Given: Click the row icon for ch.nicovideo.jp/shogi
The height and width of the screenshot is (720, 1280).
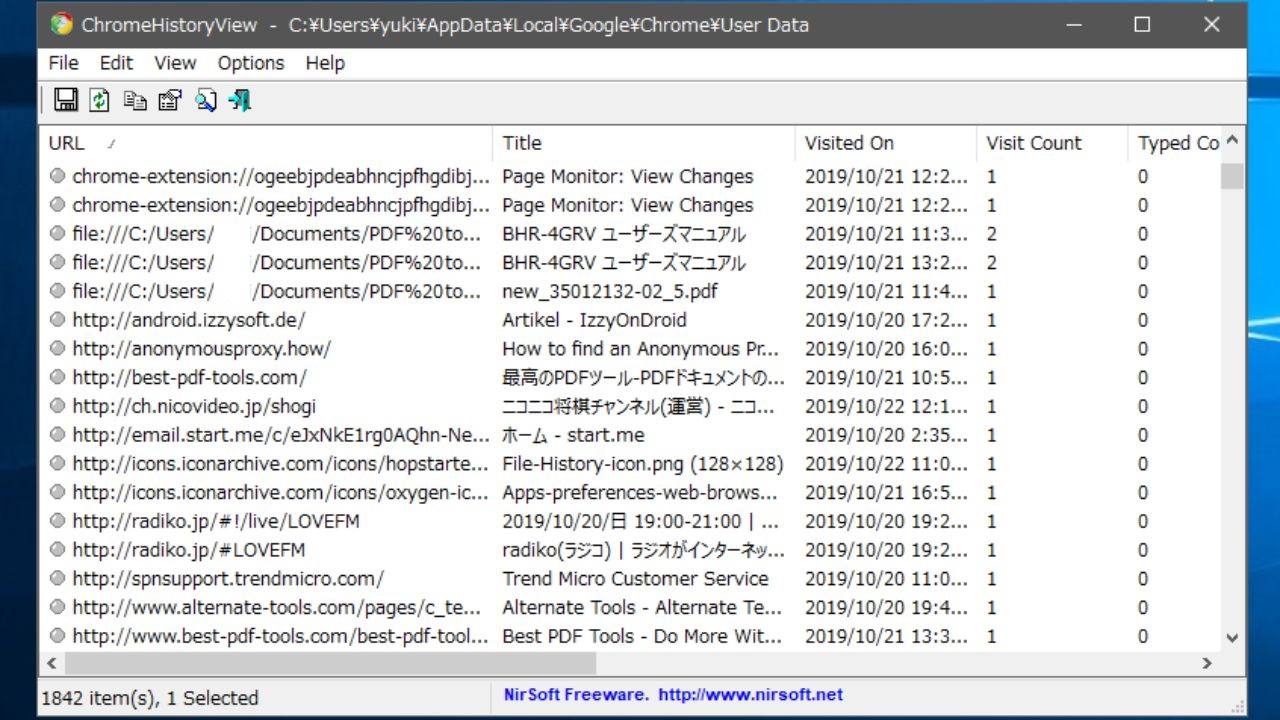Looking at the screenshot, I should coord(57,406).
